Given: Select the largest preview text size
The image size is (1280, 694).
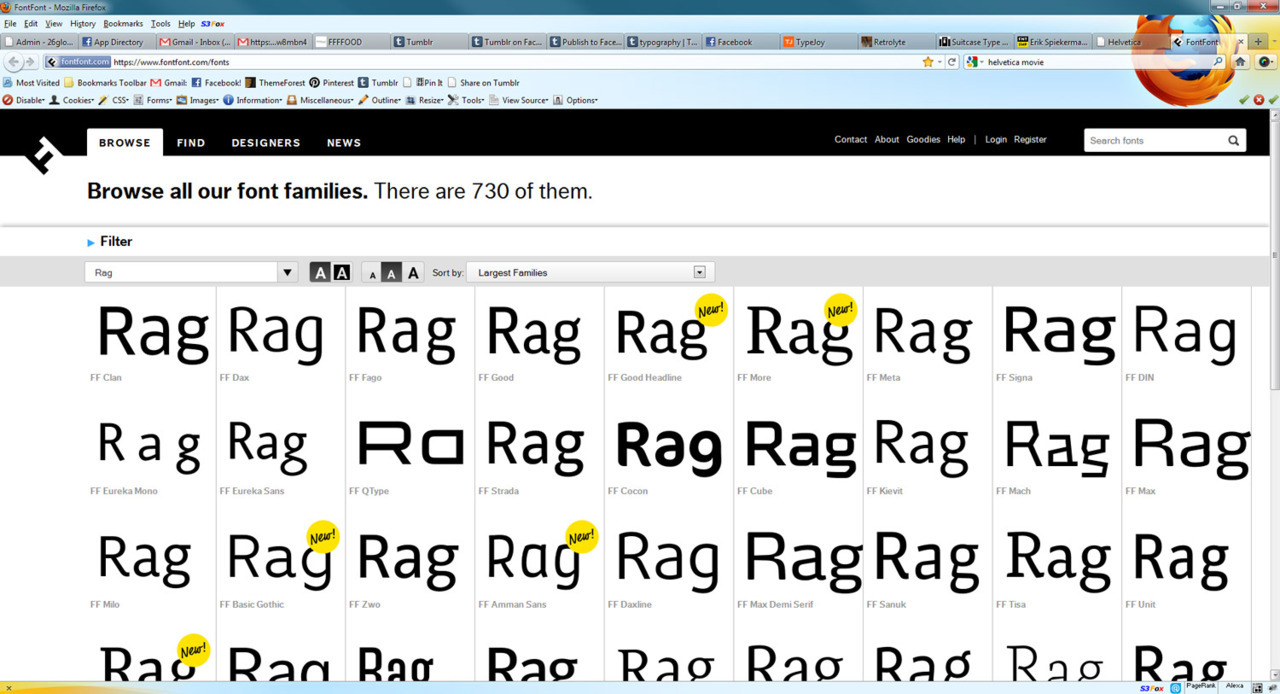Looking at the screenshot, I should 413,273.
